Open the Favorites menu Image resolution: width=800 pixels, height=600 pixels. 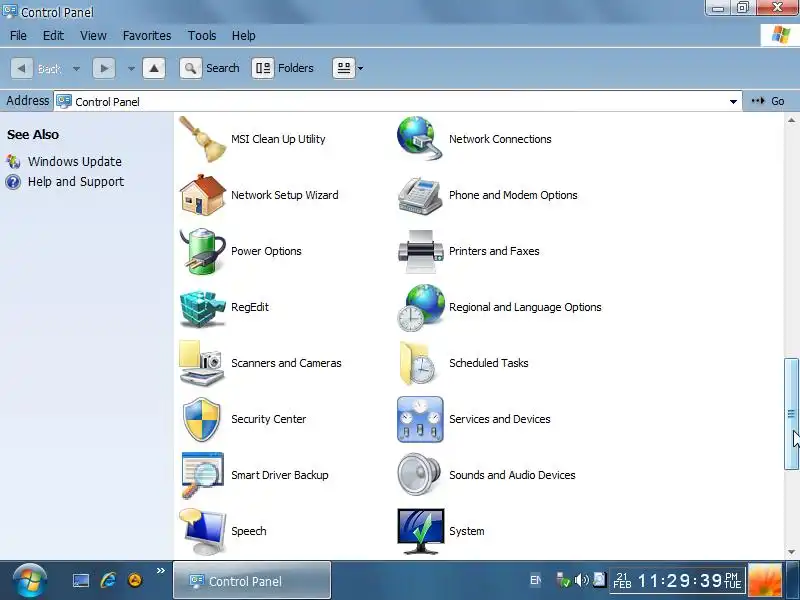(147, 36)
